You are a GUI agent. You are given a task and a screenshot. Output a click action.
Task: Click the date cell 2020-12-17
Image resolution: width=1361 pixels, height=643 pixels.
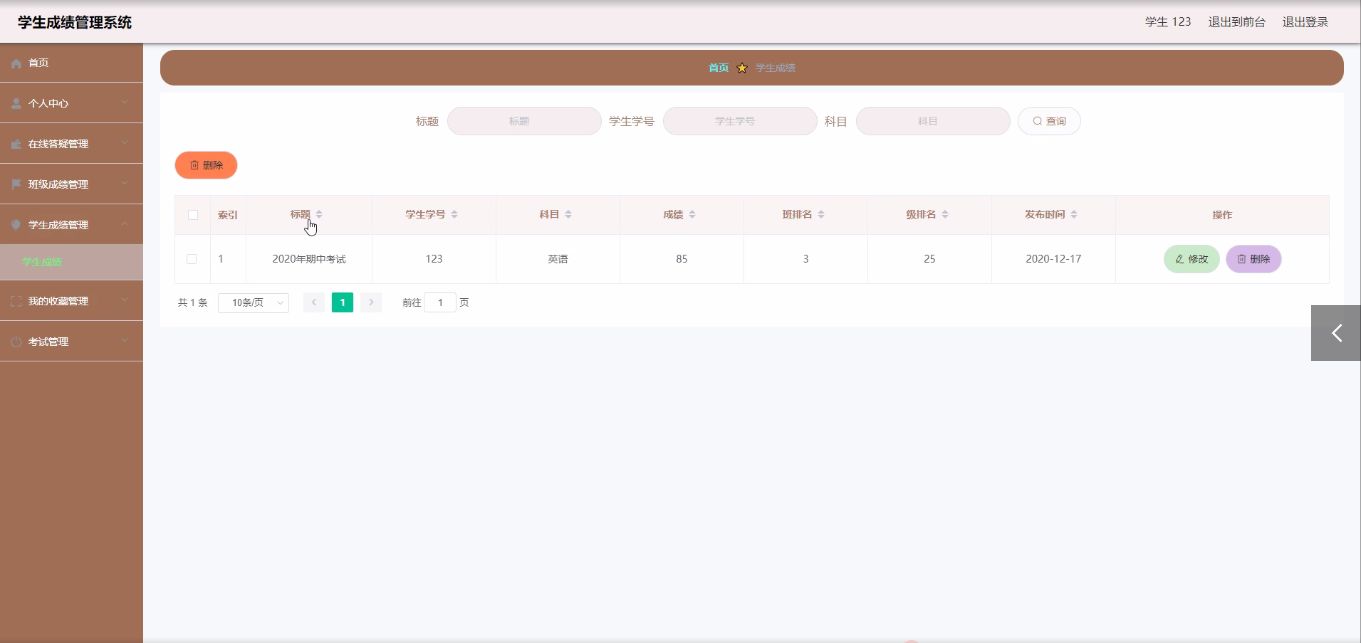[1053, 259]
